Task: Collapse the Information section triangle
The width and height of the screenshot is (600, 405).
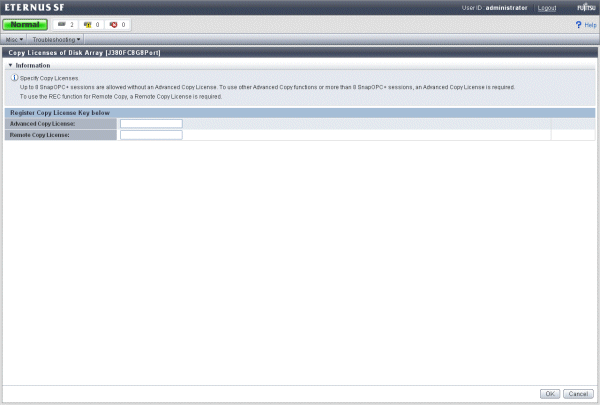Action: pos(10,65)
